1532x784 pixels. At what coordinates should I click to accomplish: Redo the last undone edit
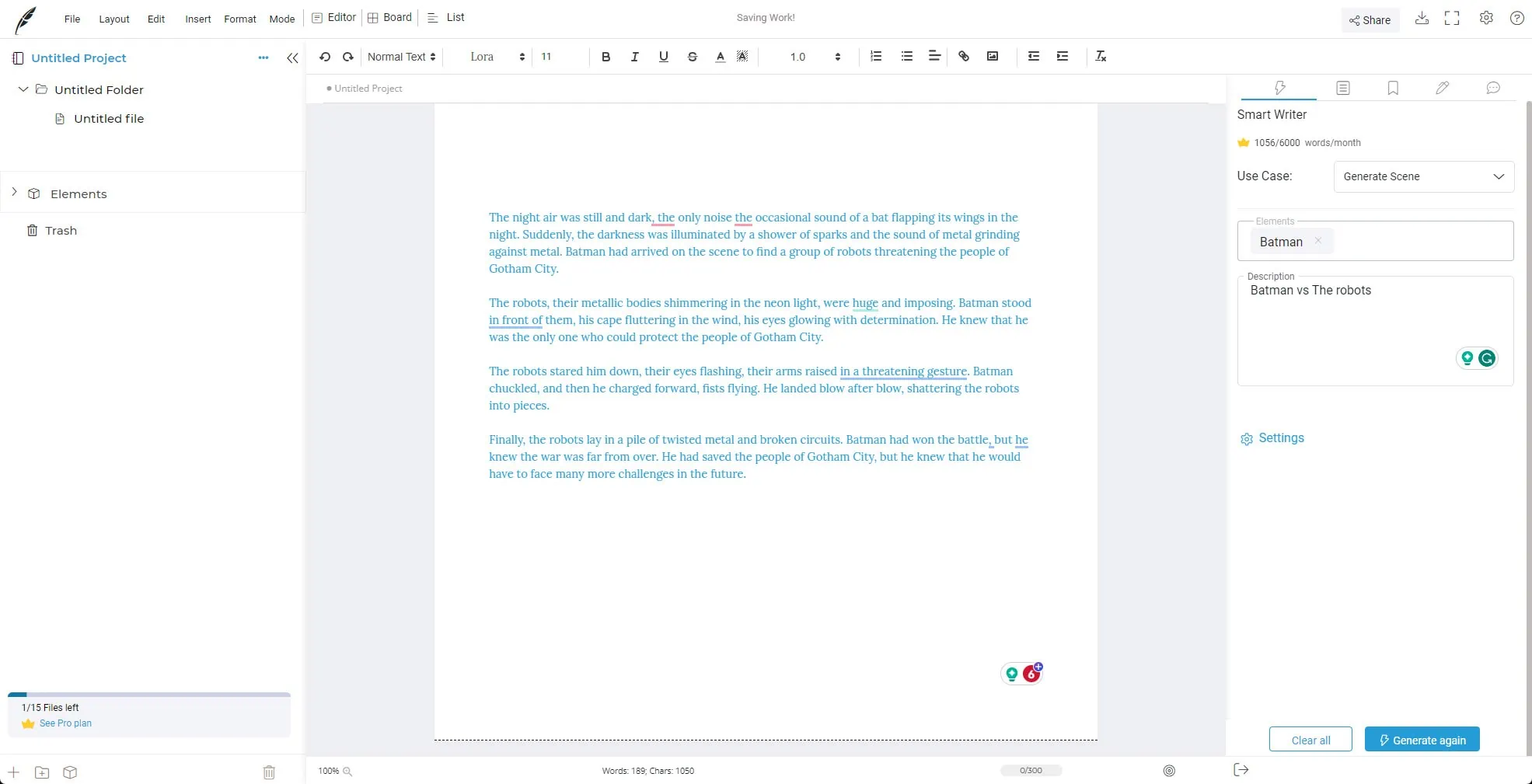click(x=348, y=57)
